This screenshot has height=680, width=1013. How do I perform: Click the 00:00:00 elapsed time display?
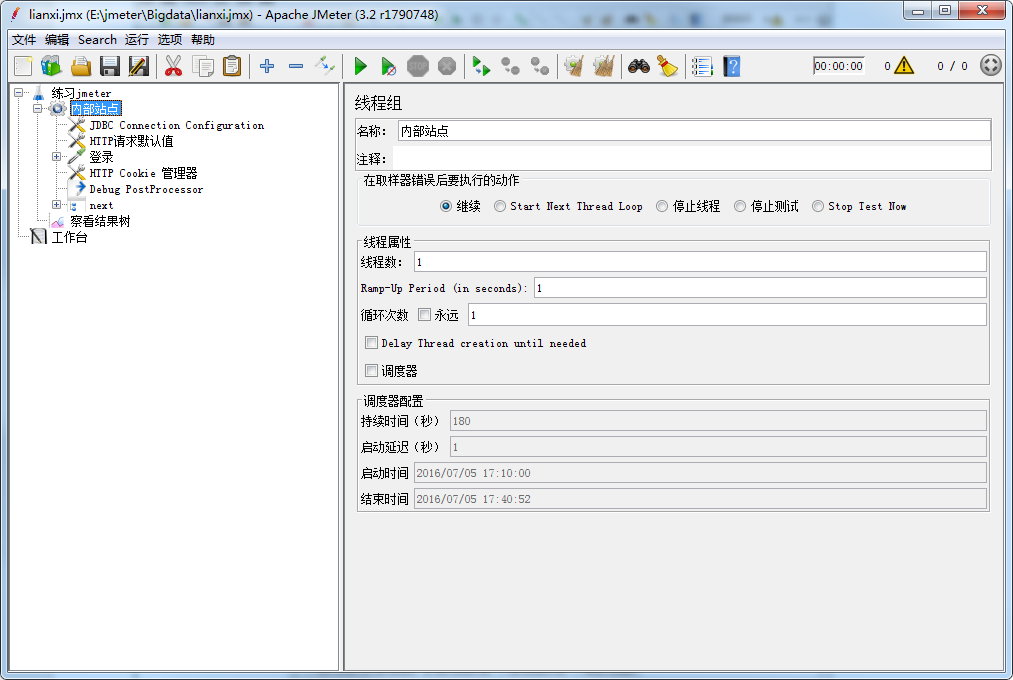[x=839, y=66]
